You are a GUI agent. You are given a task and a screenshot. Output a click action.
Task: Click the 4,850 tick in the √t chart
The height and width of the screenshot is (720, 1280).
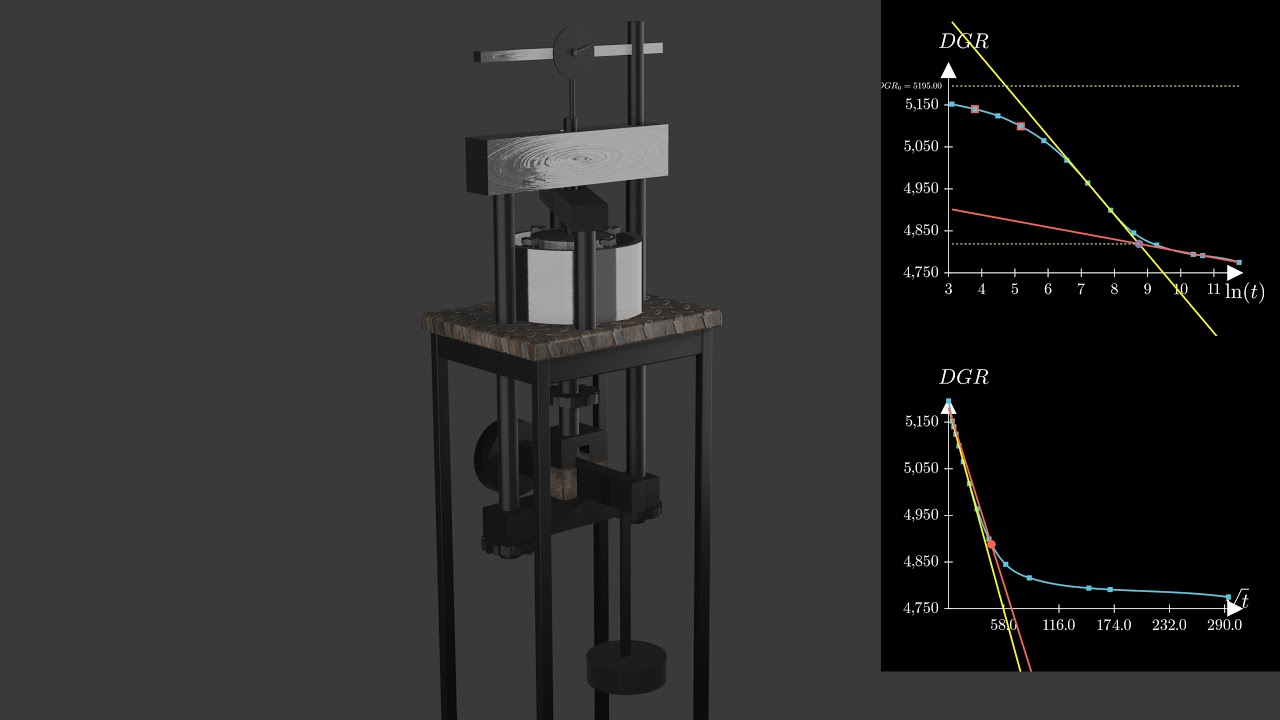point(922,562)
